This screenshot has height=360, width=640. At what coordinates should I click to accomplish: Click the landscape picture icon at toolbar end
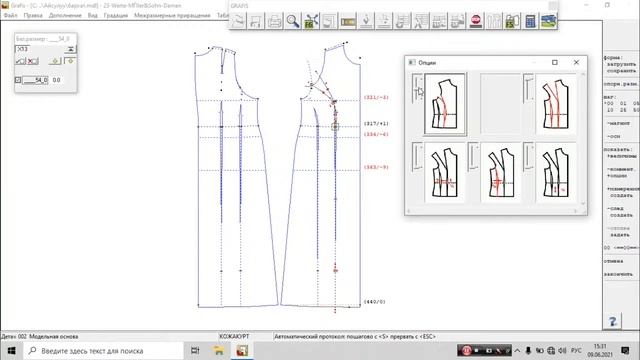[549, 21]
